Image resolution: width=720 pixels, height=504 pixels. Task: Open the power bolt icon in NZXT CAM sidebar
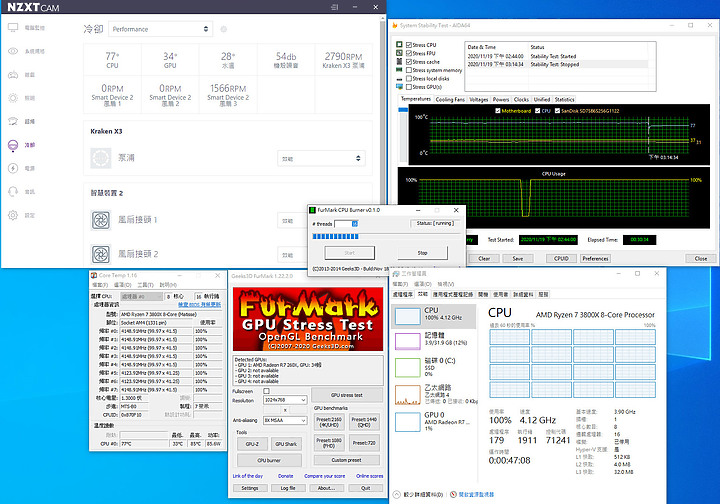(x=13, y=168)
